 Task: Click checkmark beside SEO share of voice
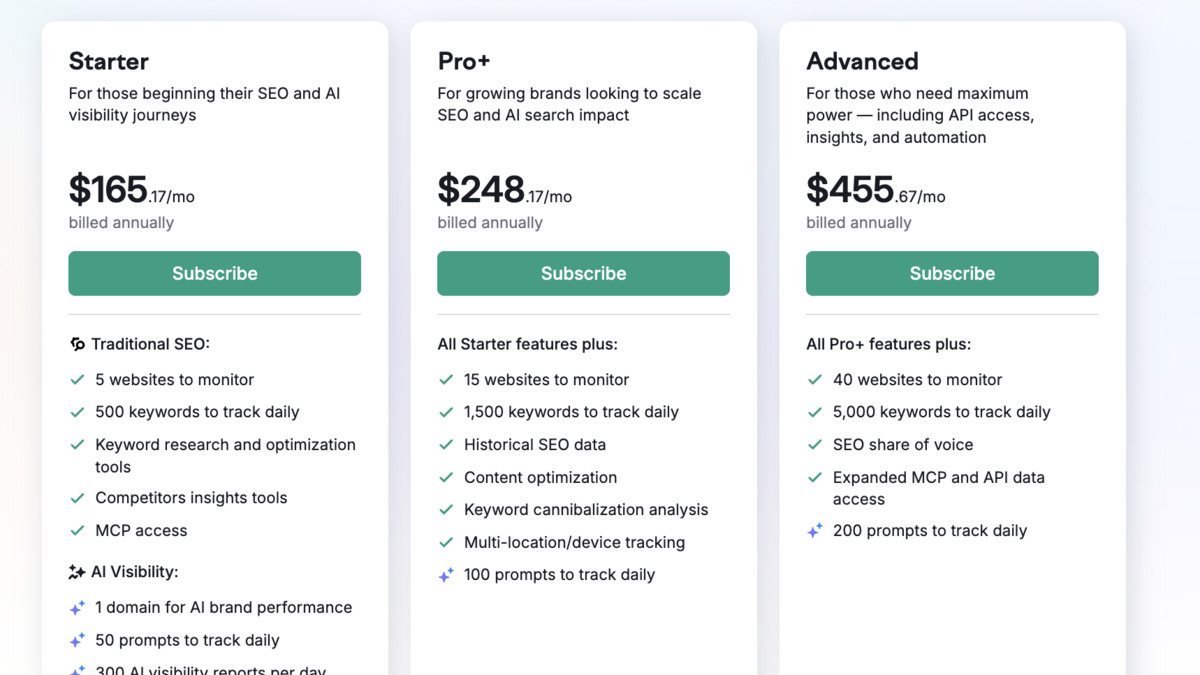point(815,445)
